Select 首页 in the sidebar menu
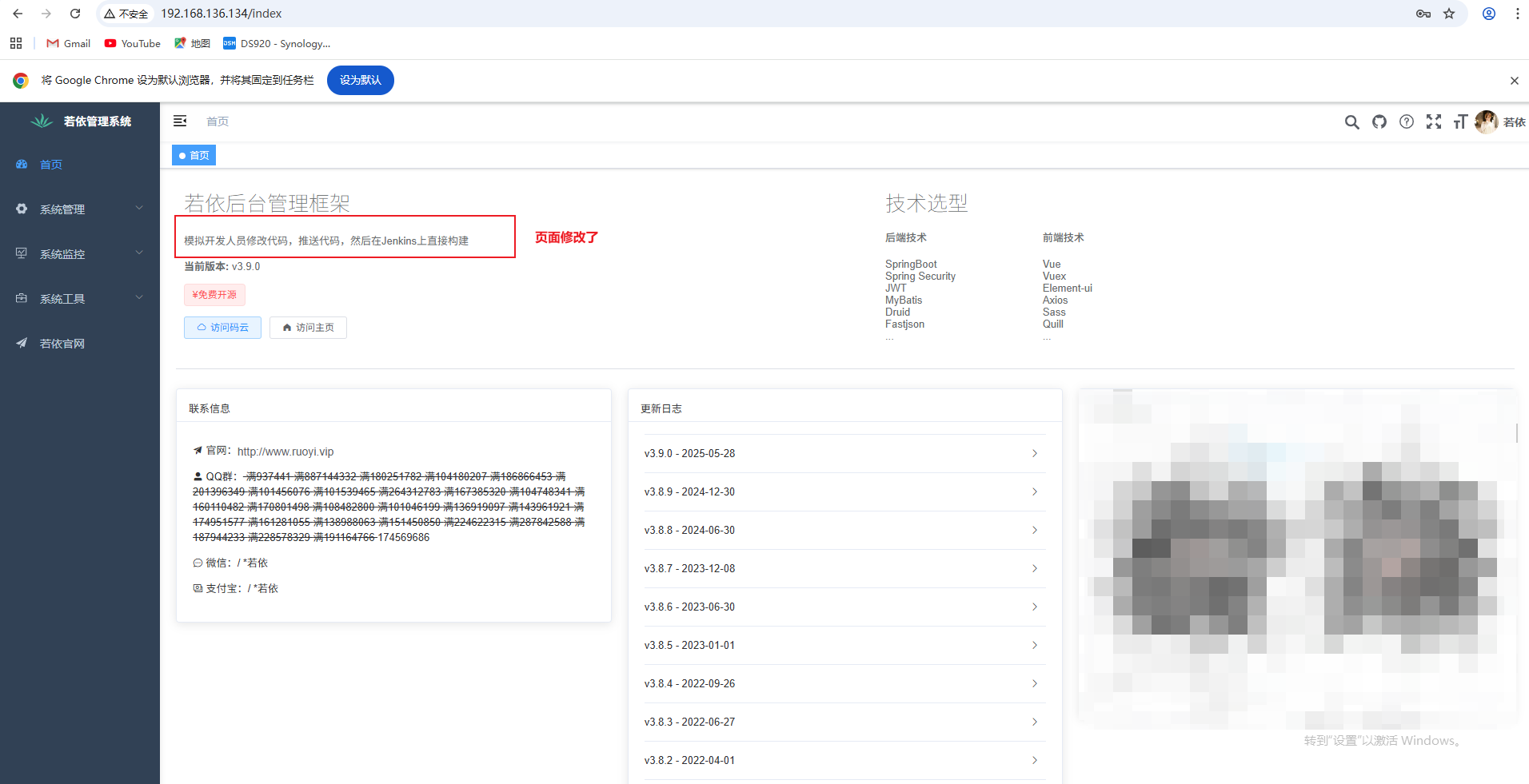The height and width of the screenshot is (784, 1529). 80,164
